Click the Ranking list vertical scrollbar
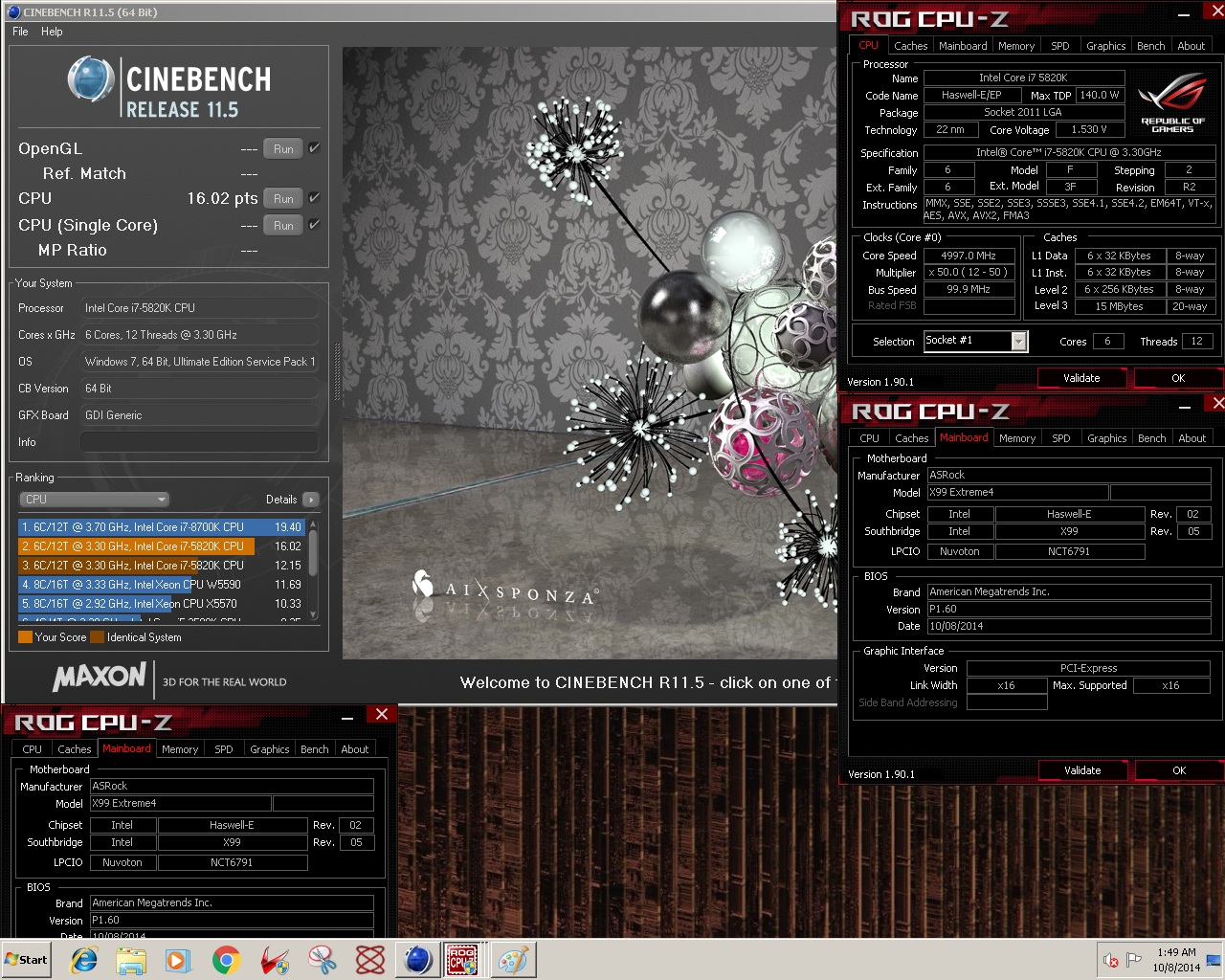The width and height of the screenshot is (1225, 980). [x=312, y=570]
